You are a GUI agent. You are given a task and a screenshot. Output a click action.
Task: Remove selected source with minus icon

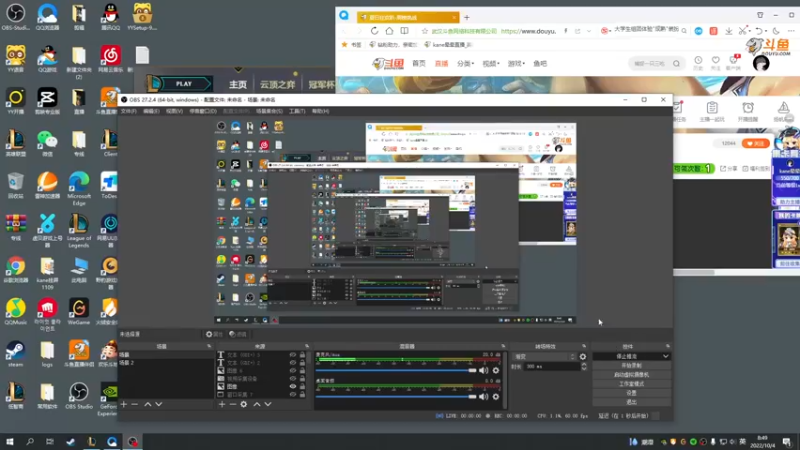pyautogui.click(x=233, y=404)
